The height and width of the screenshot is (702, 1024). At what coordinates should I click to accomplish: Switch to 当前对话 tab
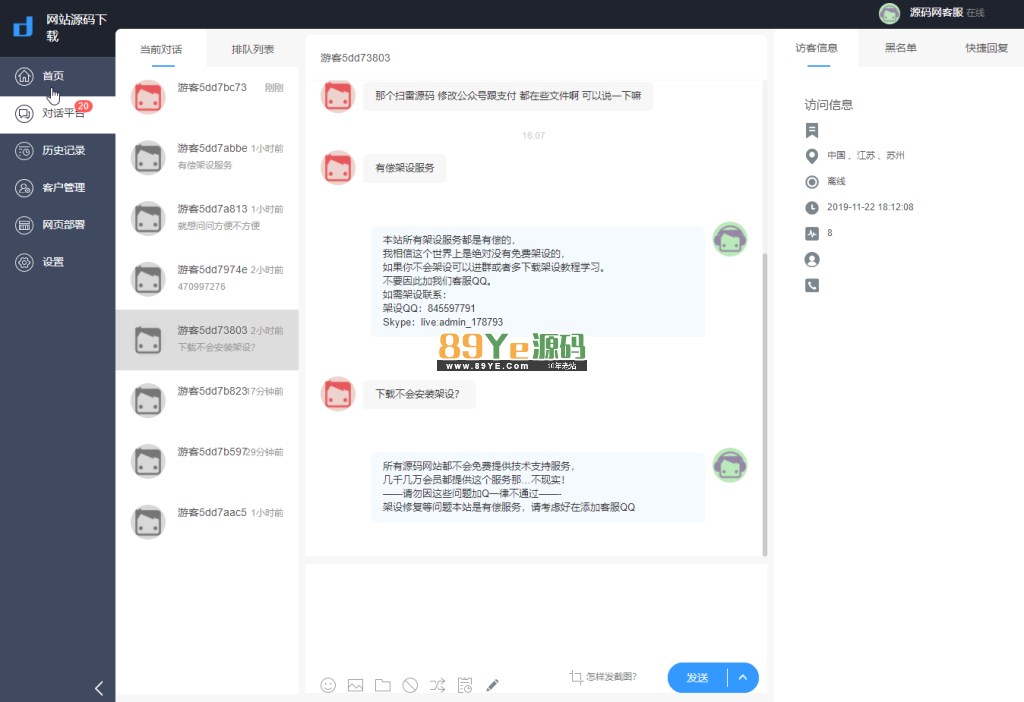coord(161,50)
